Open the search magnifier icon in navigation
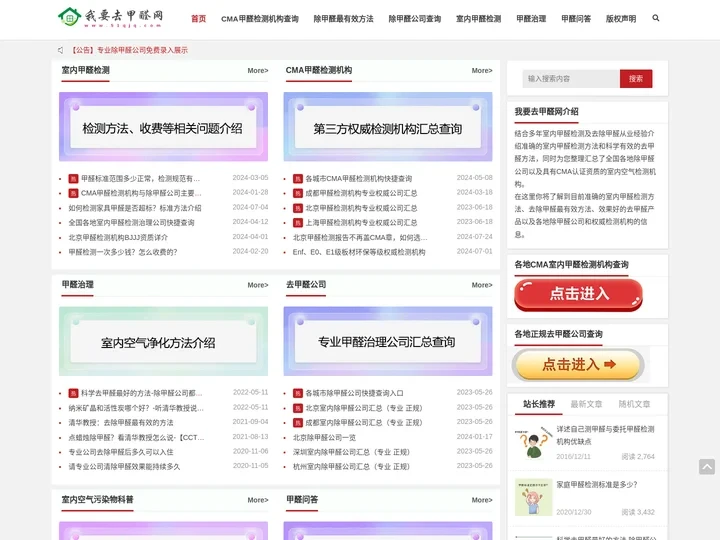 (x=656, y=18)
